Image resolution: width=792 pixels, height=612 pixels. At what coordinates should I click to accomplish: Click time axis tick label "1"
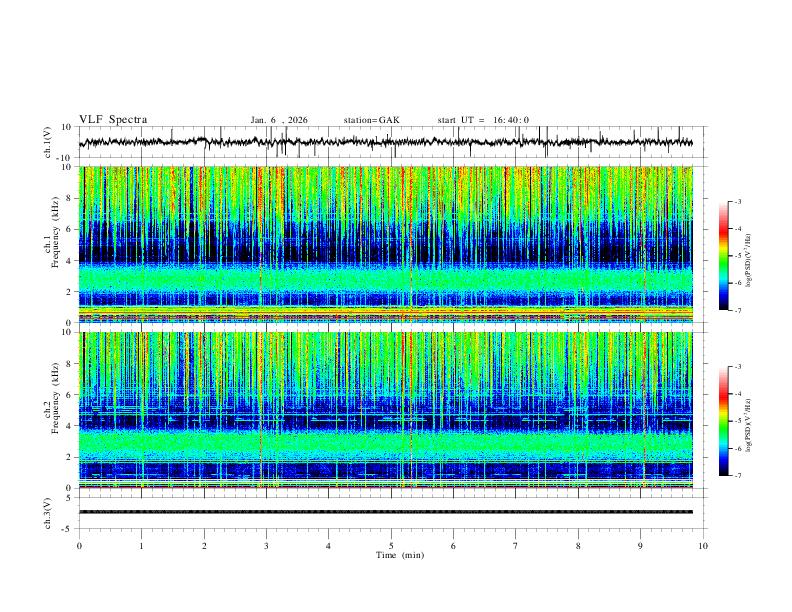(141, 546)
